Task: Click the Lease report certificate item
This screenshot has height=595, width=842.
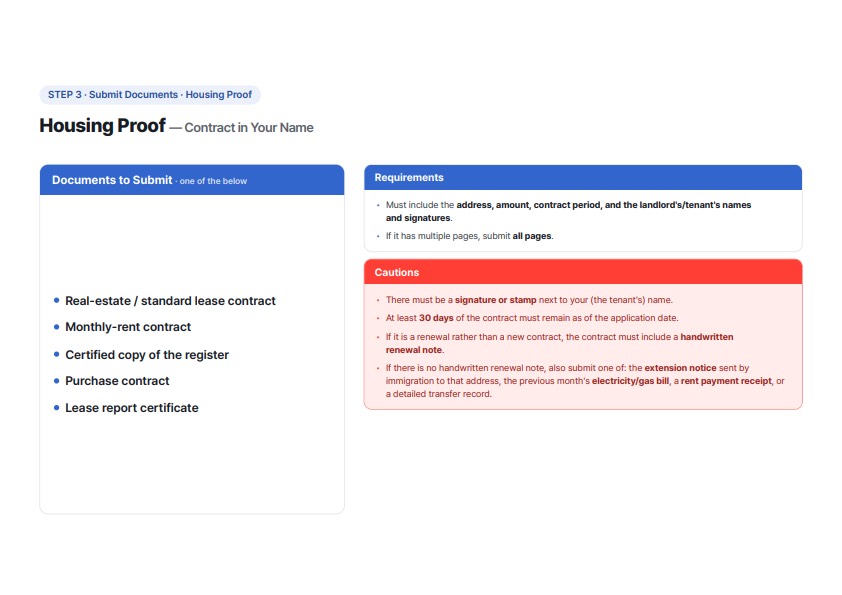Action: coord(132,408)
